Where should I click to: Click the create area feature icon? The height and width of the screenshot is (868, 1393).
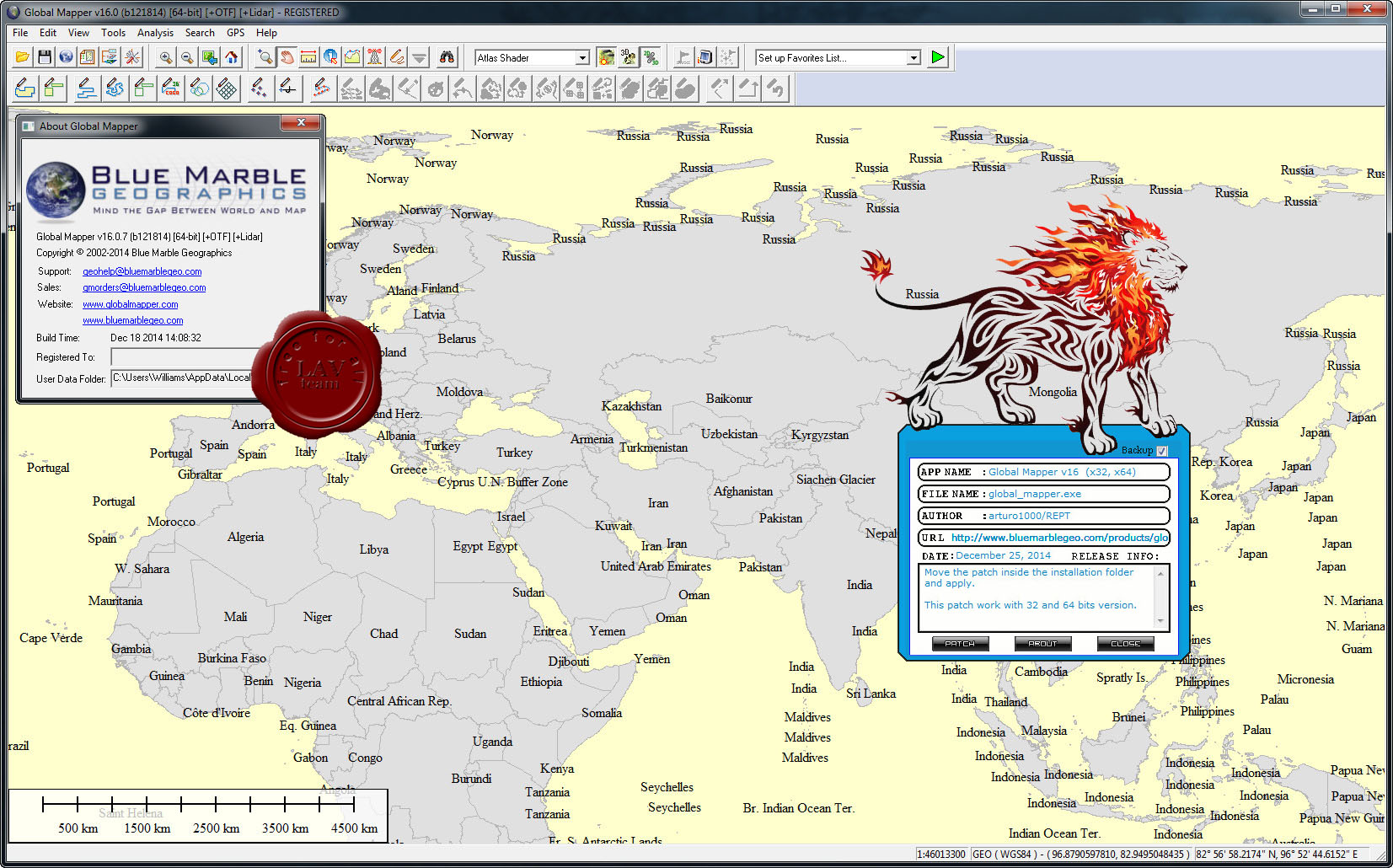click(25, 88)
